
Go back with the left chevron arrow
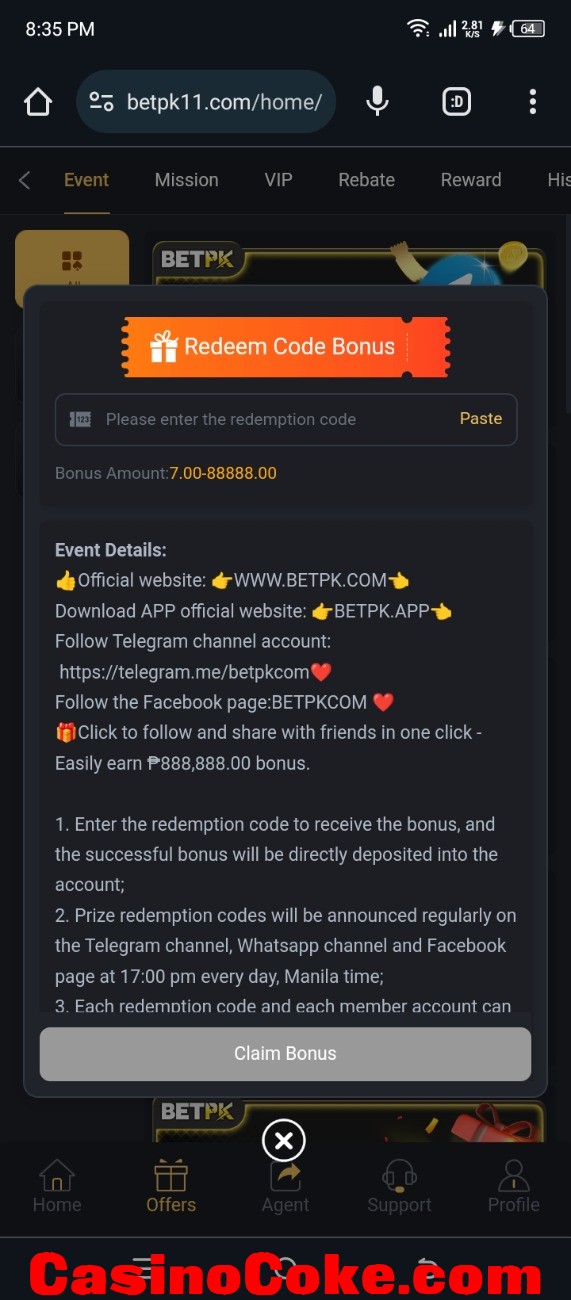coord(25,180)
